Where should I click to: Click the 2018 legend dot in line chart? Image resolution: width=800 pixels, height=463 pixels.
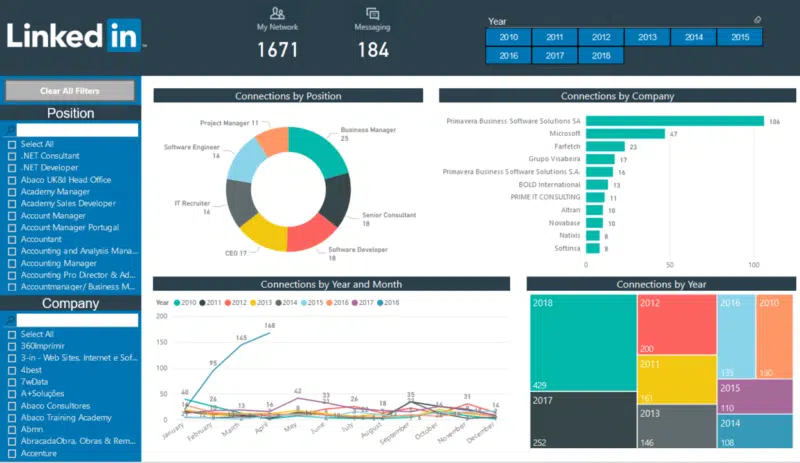(x=379, y=302)
